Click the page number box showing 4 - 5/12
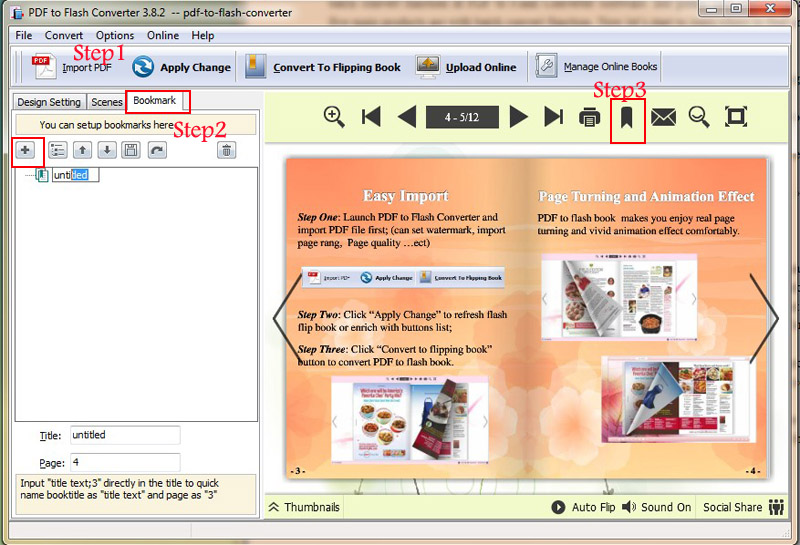This screenshot has height=545, width=800. tap(462, 117)
